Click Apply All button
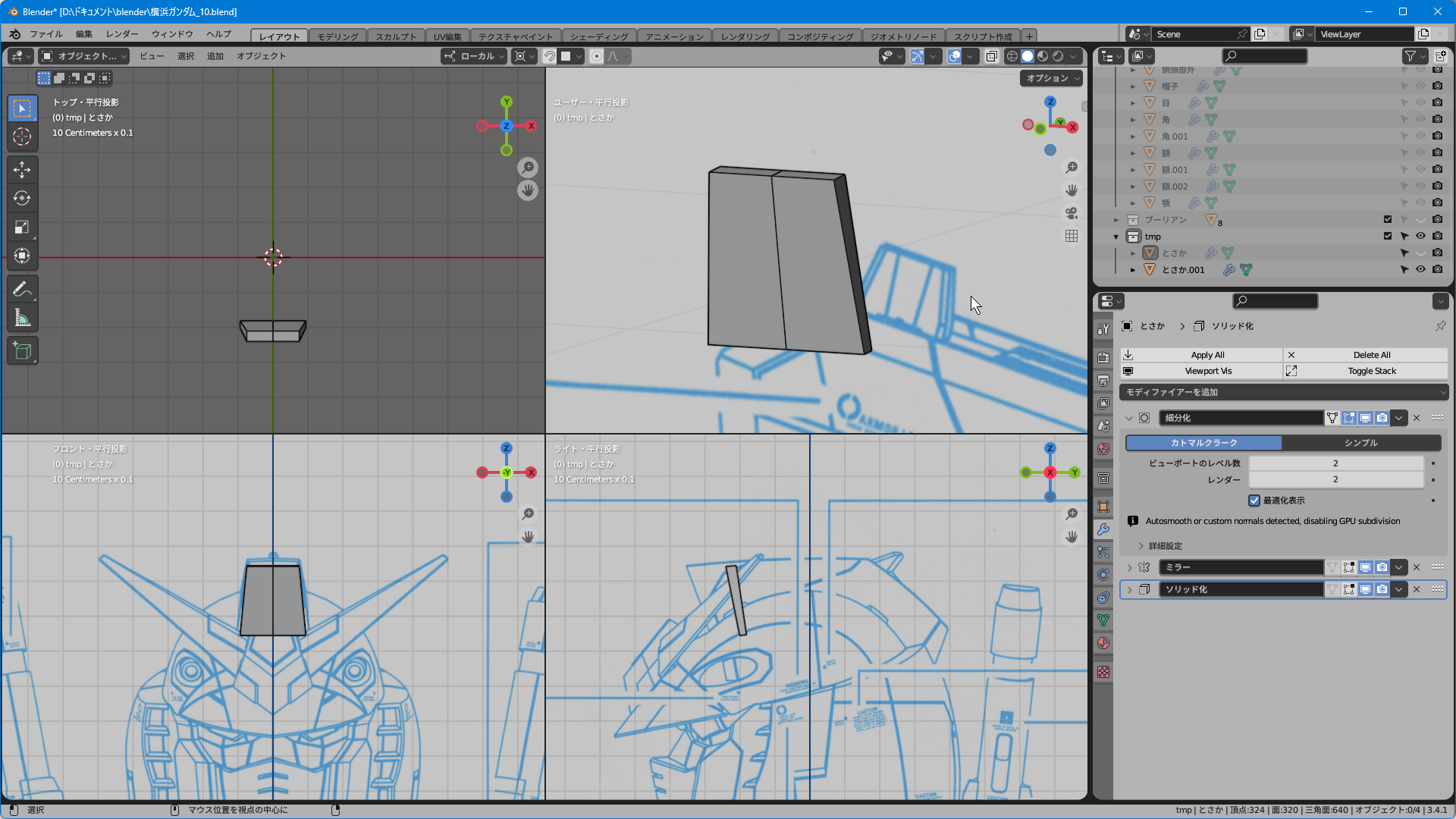This screenshot has height=819, width=1456. click(1207, 355)
